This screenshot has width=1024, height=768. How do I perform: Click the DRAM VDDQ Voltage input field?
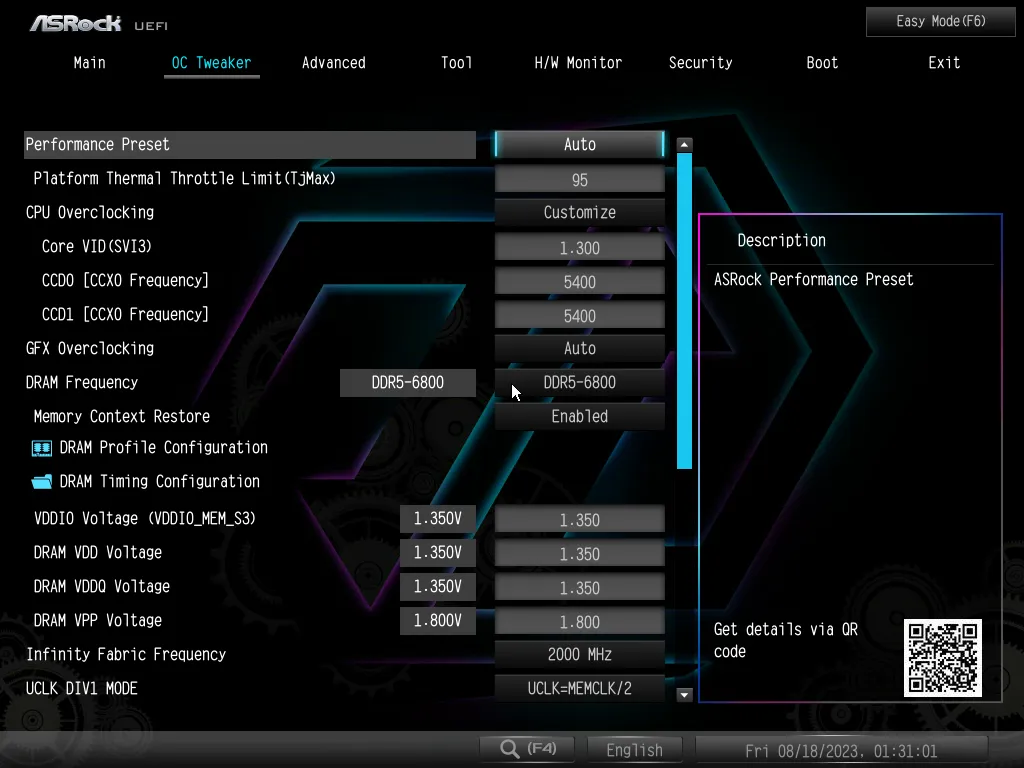click(580, 586)
